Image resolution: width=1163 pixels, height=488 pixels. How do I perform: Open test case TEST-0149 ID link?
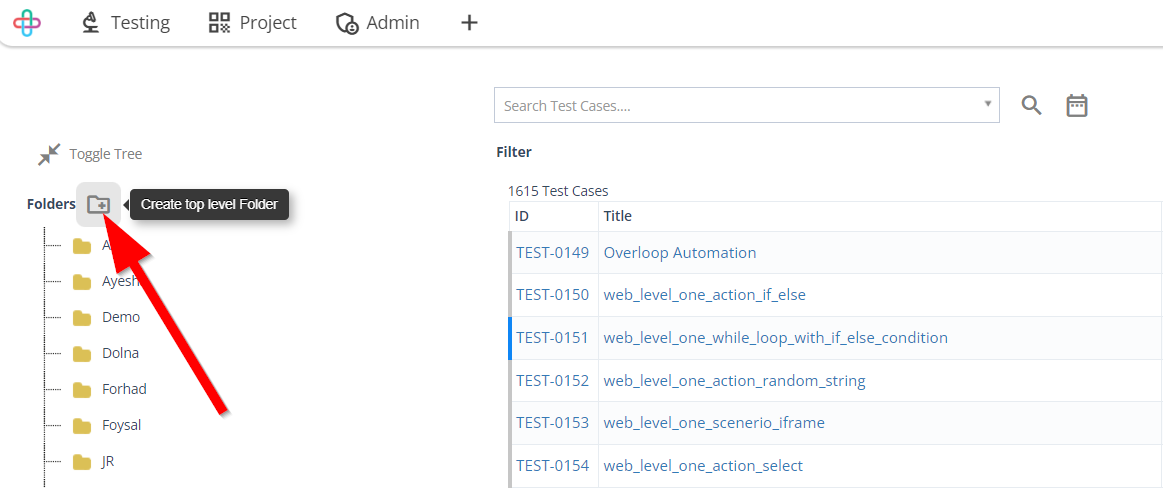(x=553, y=253)
